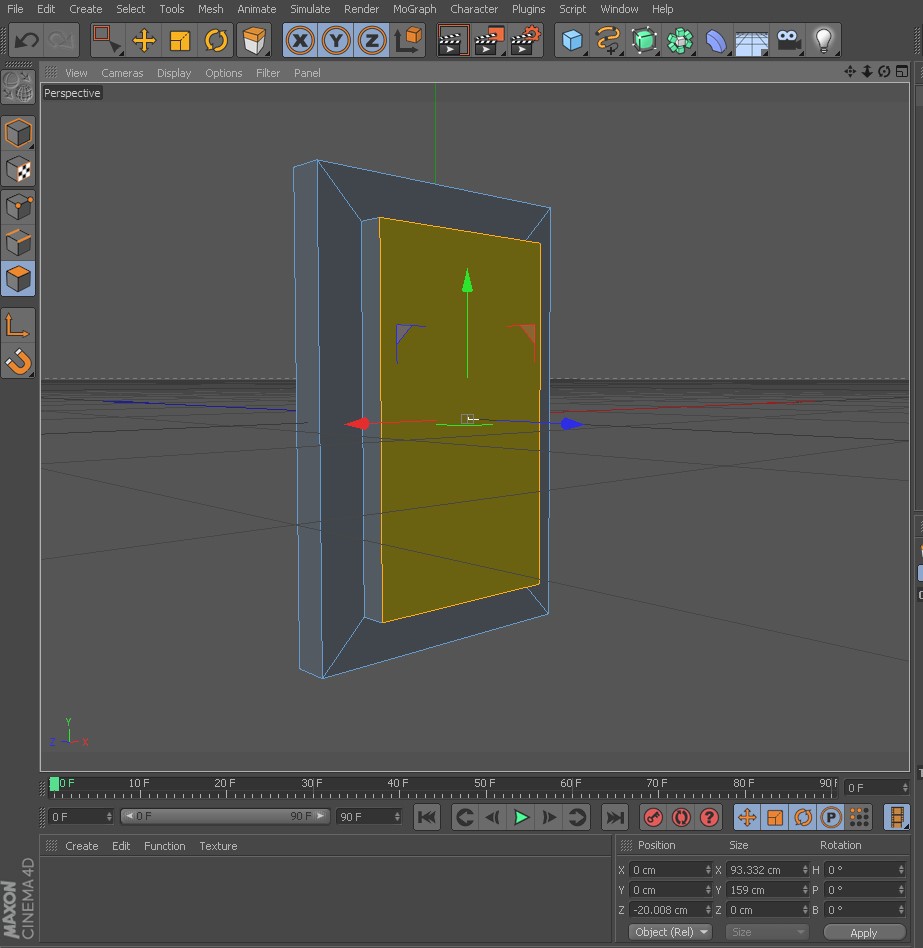Click the viewport pan move icon
This screenshot has height=948, width=923.
click(x=850, y=72)
